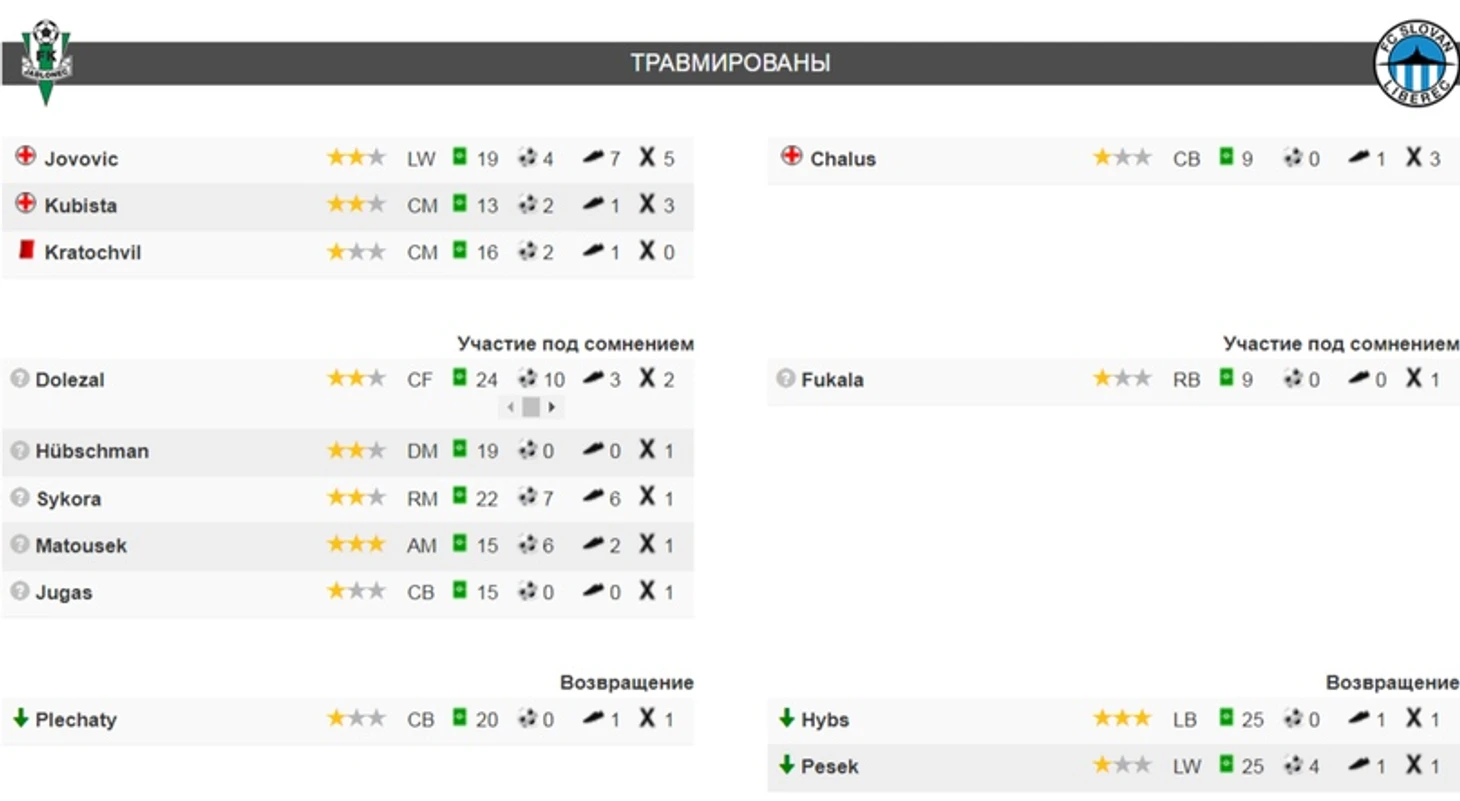Click the green return arrow beside Hybs
Image resolution: width=1460 pixels, height=801 pixels.
point(786,718)
